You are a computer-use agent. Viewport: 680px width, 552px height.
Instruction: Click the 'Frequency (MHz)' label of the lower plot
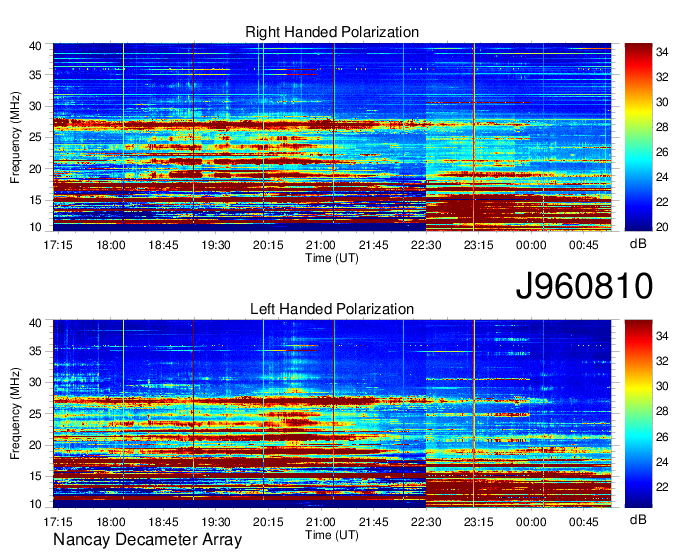(x=15, y=414)
